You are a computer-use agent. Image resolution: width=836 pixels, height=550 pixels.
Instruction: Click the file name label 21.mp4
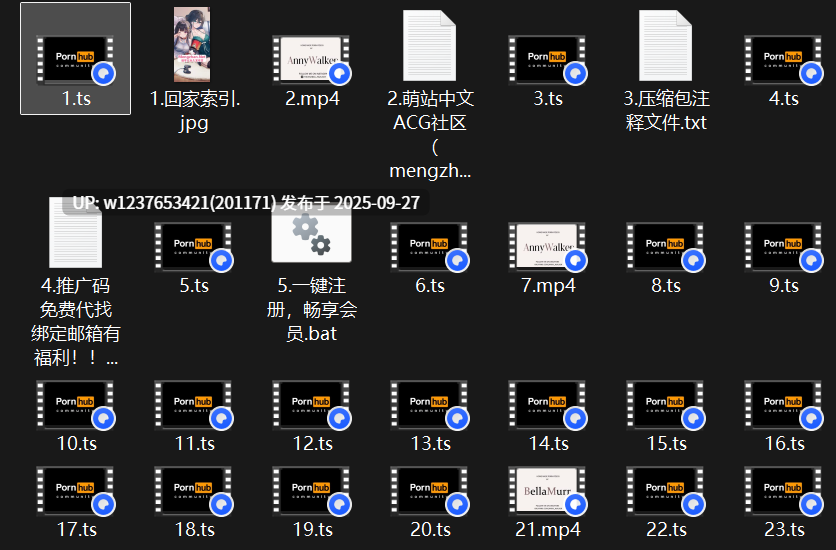coord(548,530)
